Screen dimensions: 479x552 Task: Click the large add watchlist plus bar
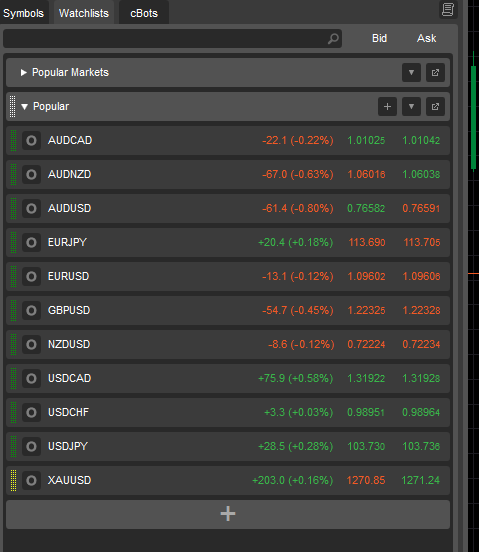pos(228,514)
